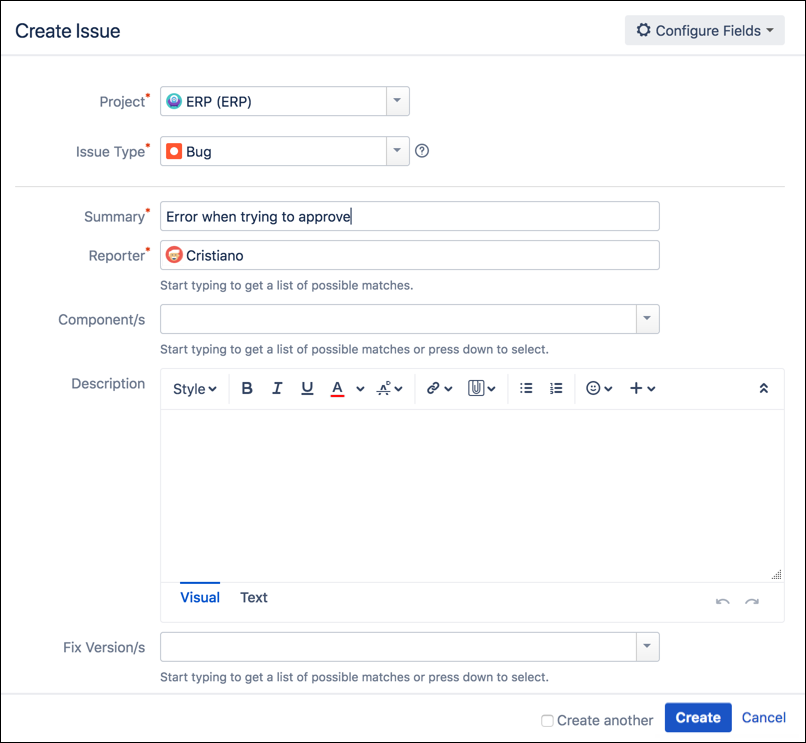Open the link insert option
806x743 pixels.
[439, 389]
